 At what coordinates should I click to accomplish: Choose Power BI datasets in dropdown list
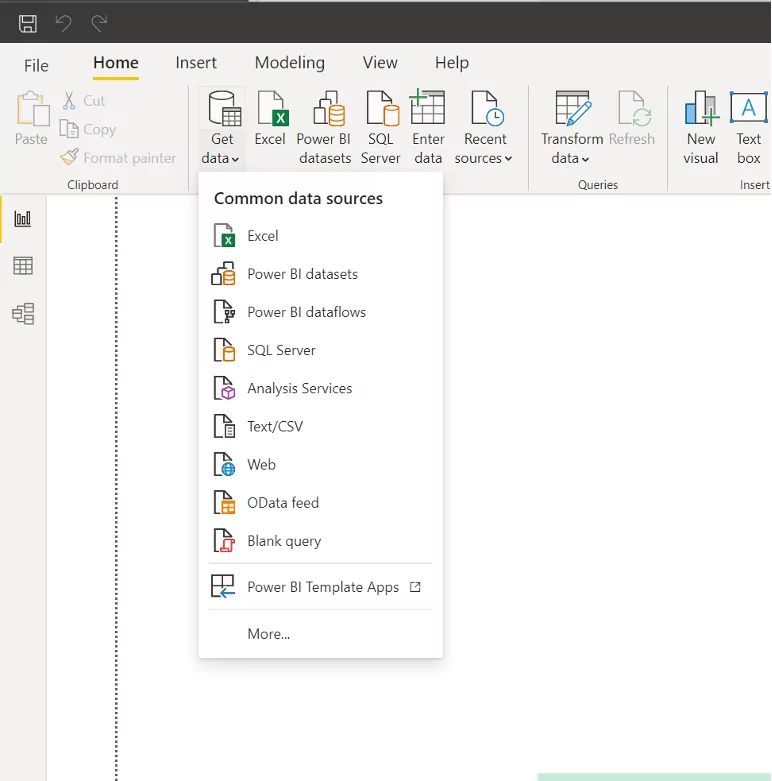320,274
